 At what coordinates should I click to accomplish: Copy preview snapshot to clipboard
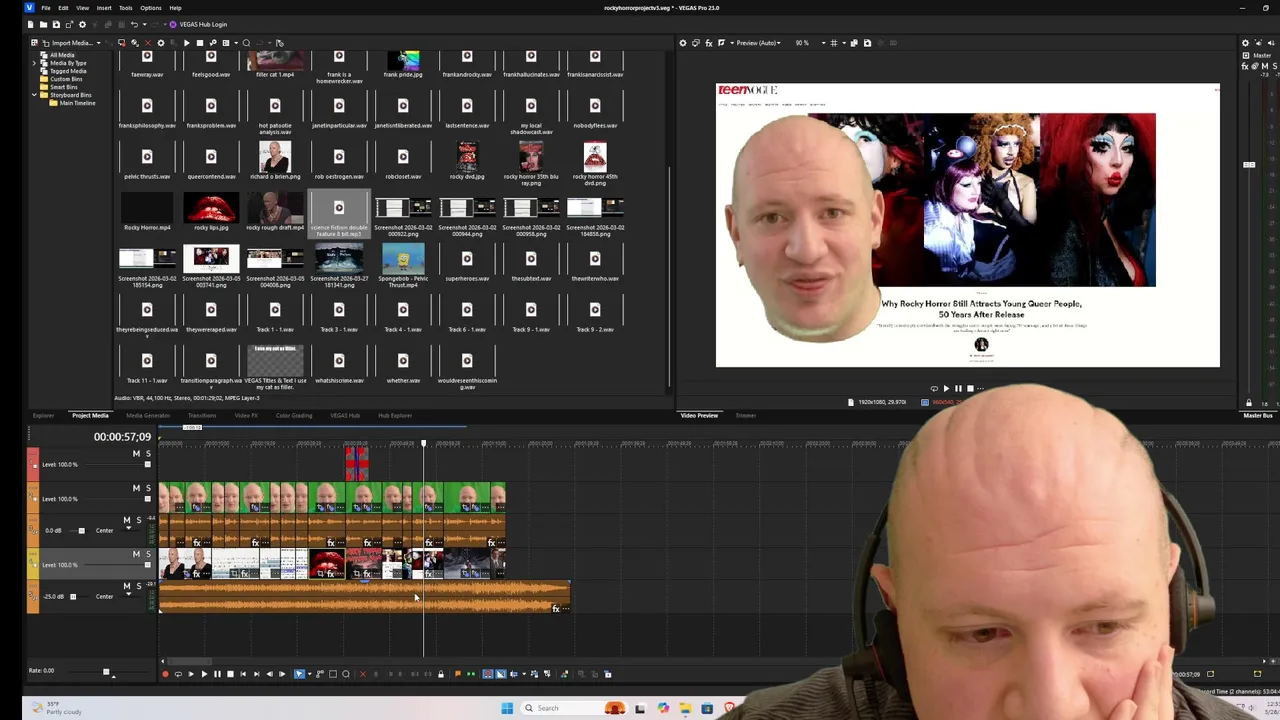(854, 43)
